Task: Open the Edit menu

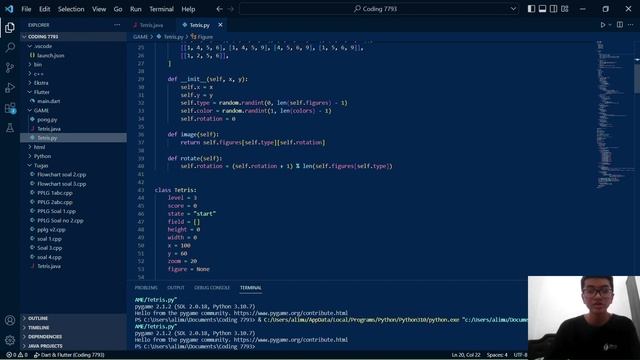Action: pos(44,9)
